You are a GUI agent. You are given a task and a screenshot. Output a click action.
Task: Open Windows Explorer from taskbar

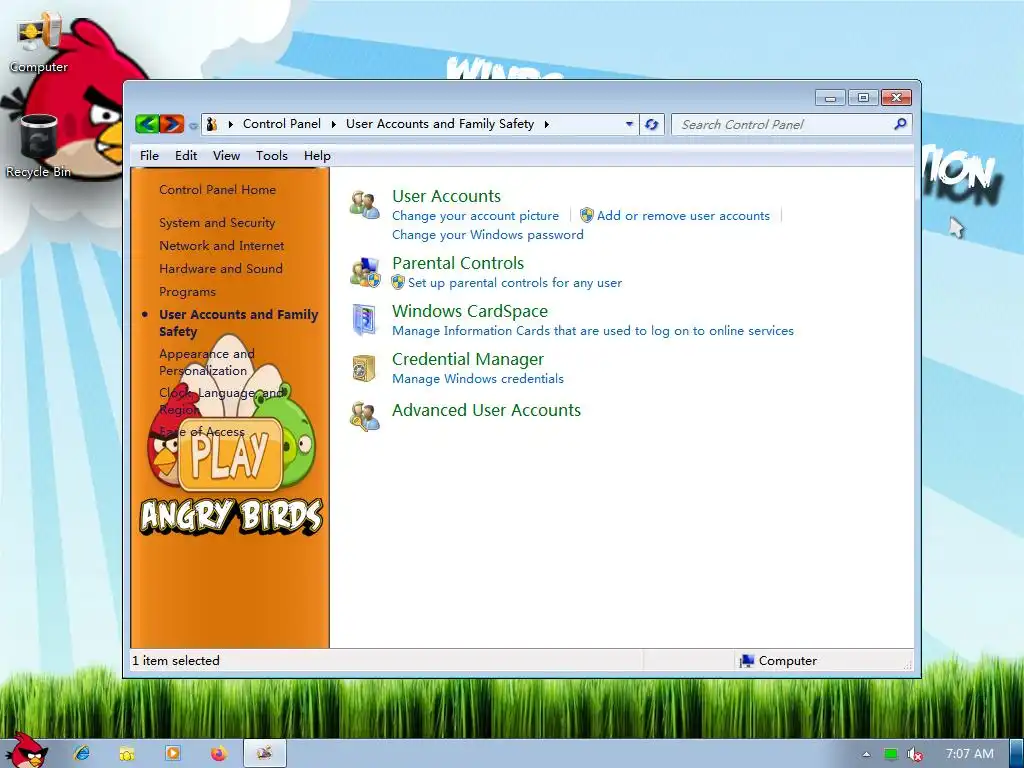point(127,754)
